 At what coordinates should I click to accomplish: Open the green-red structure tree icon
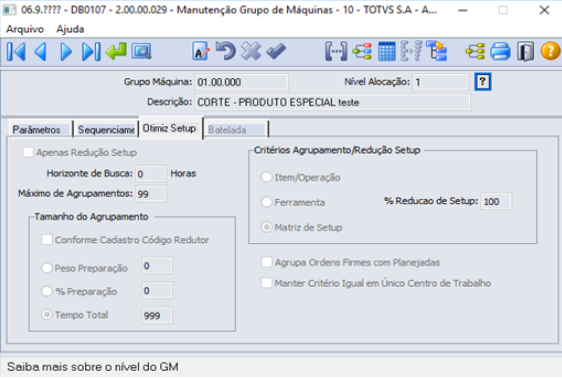[362, 51]
